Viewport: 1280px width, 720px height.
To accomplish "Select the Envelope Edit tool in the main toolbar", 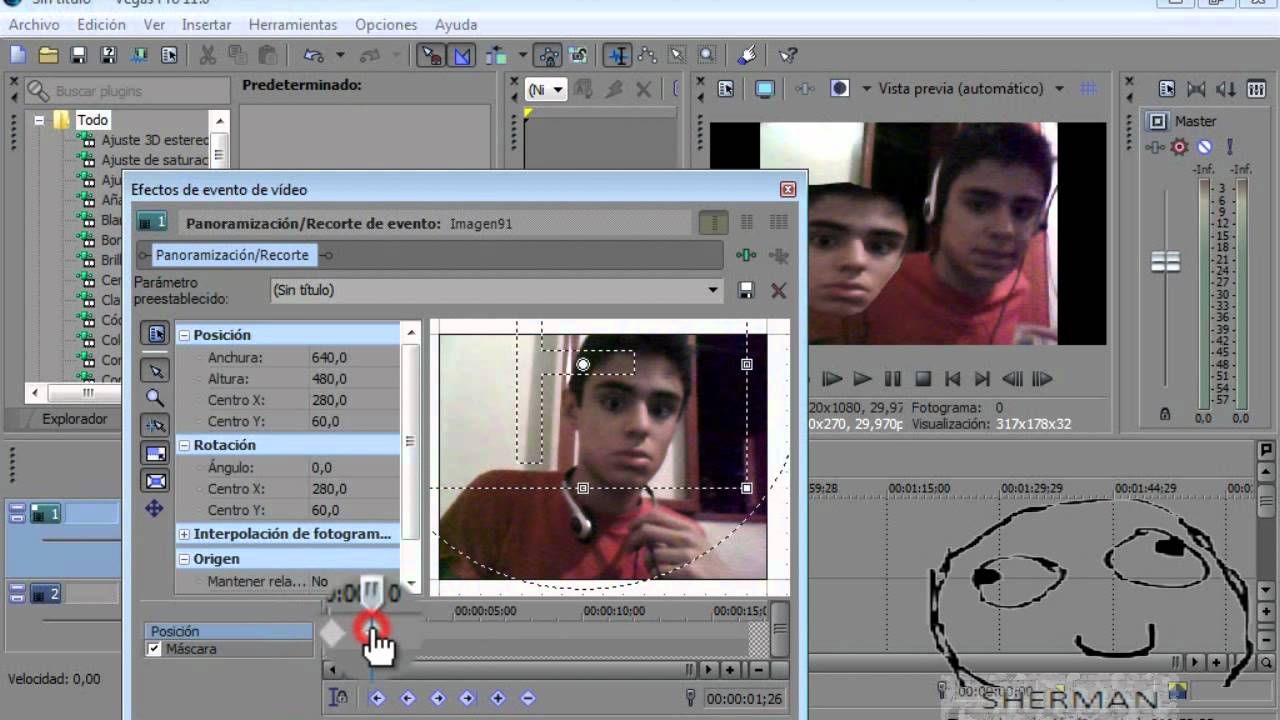I will [647, 56].
